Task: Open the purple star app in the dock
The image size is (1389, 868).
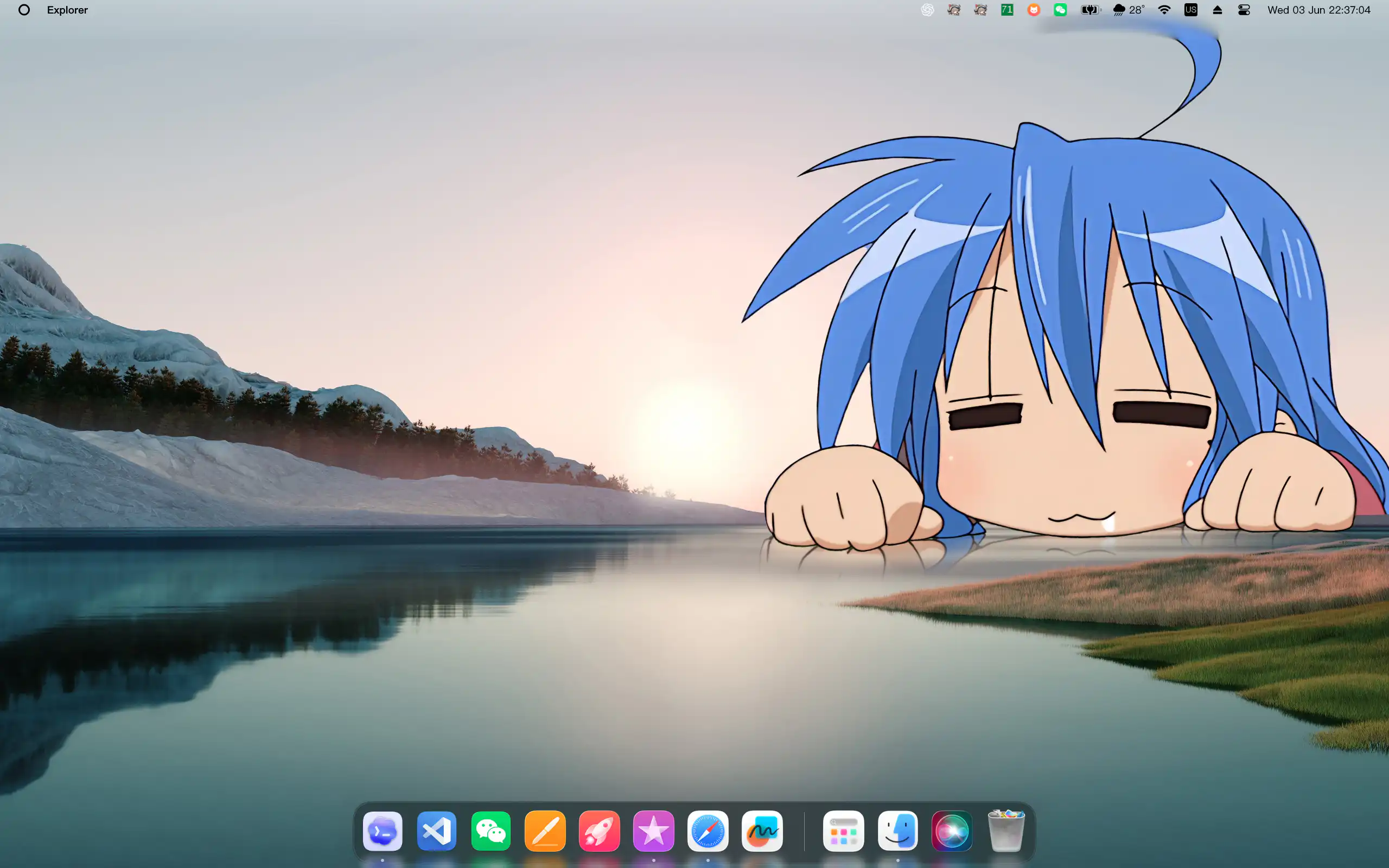Action: tap(654, 831)
